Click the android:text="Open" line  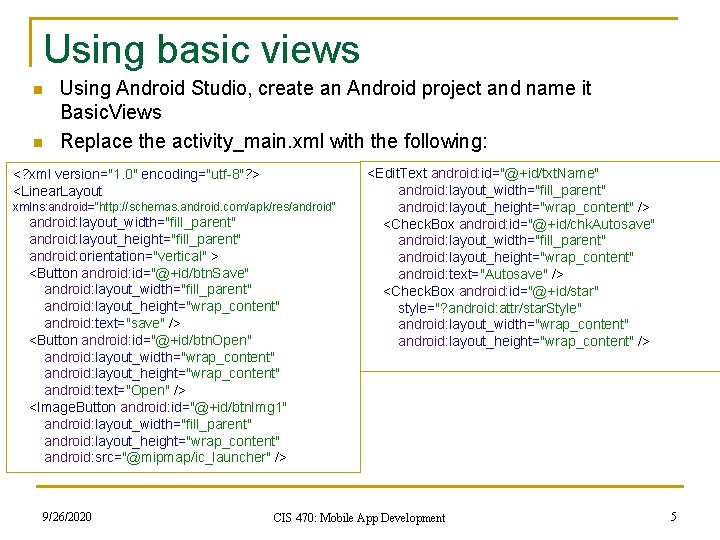tap(115, 390)
